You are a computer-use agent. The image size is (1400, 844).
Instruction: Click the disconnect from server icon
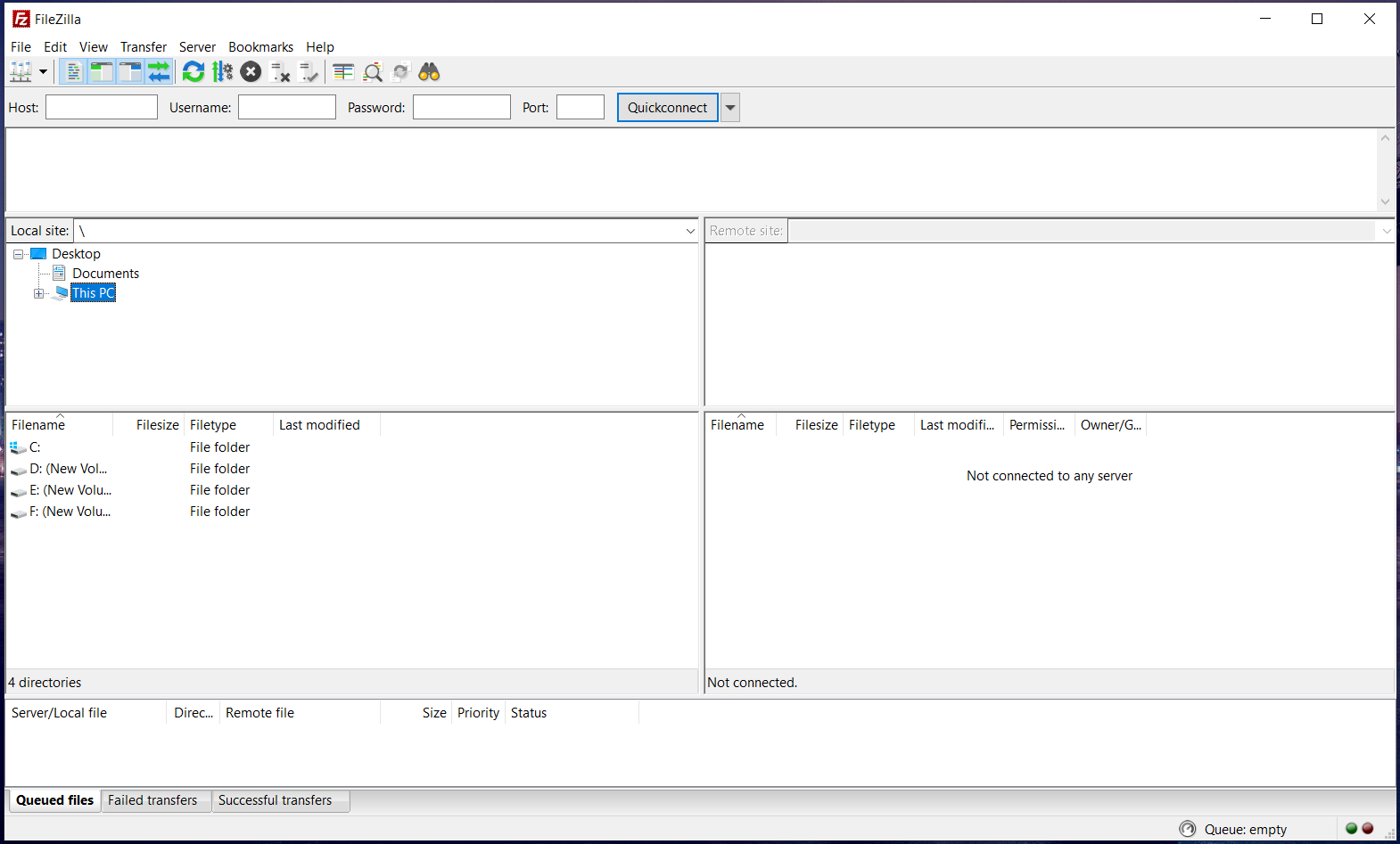click(280, 72)
